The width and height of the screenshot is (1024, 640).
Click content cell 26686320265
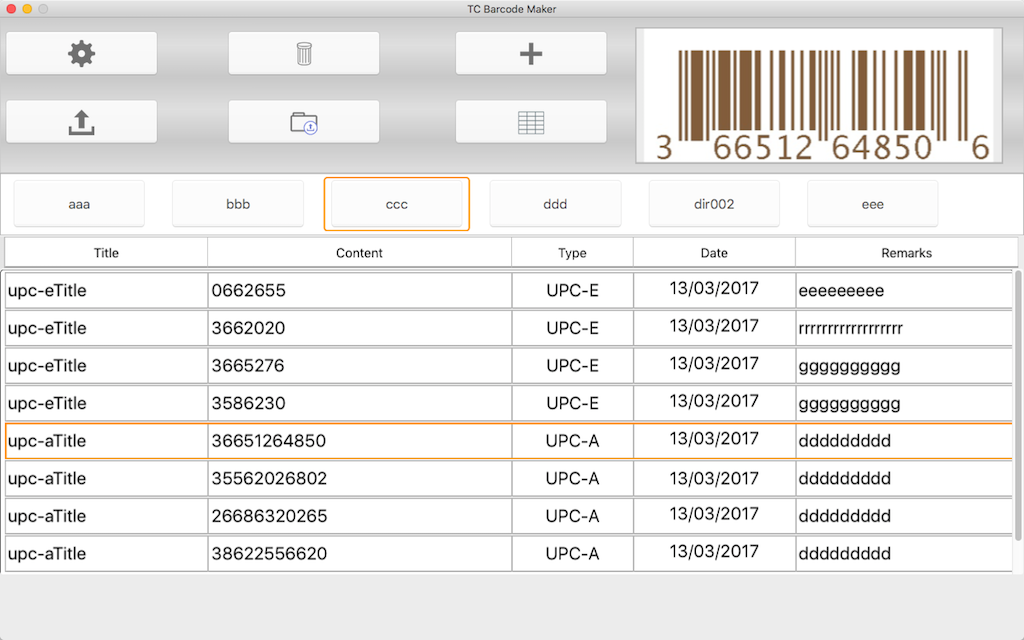tap(360, 516)
